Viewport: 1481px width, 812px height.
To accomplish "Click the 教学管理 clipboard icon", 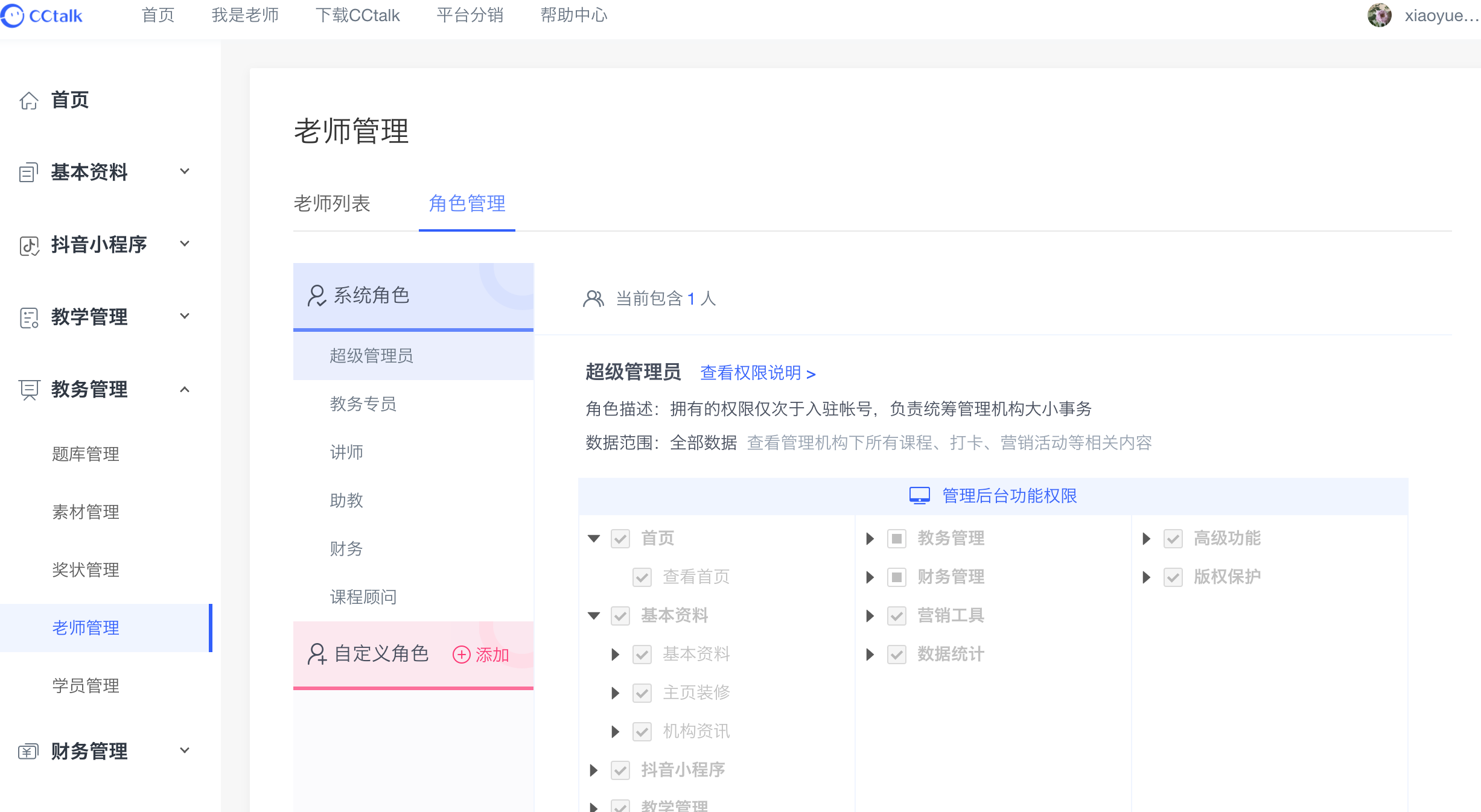I will tap(28, 317).
